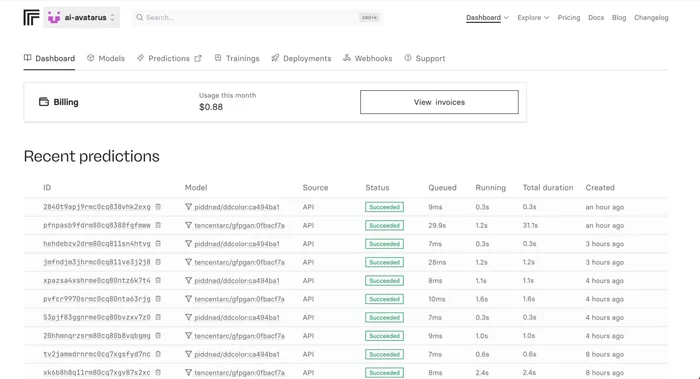Viewport: 700px width, 379px height.
Task: Click the model icon in the pvfcr9970srmc row
Action: tap(188, 299)
